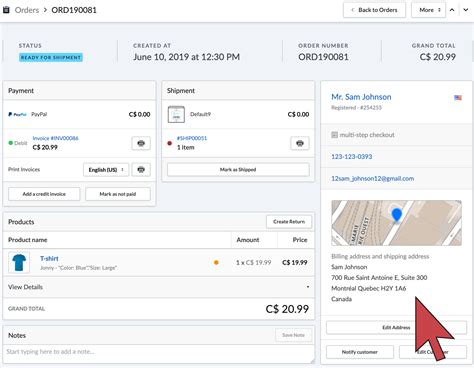The height and width of the screenshot is (368, 474).
Task: Open the T-shirt product thumbnail
Action: point(19,263)
